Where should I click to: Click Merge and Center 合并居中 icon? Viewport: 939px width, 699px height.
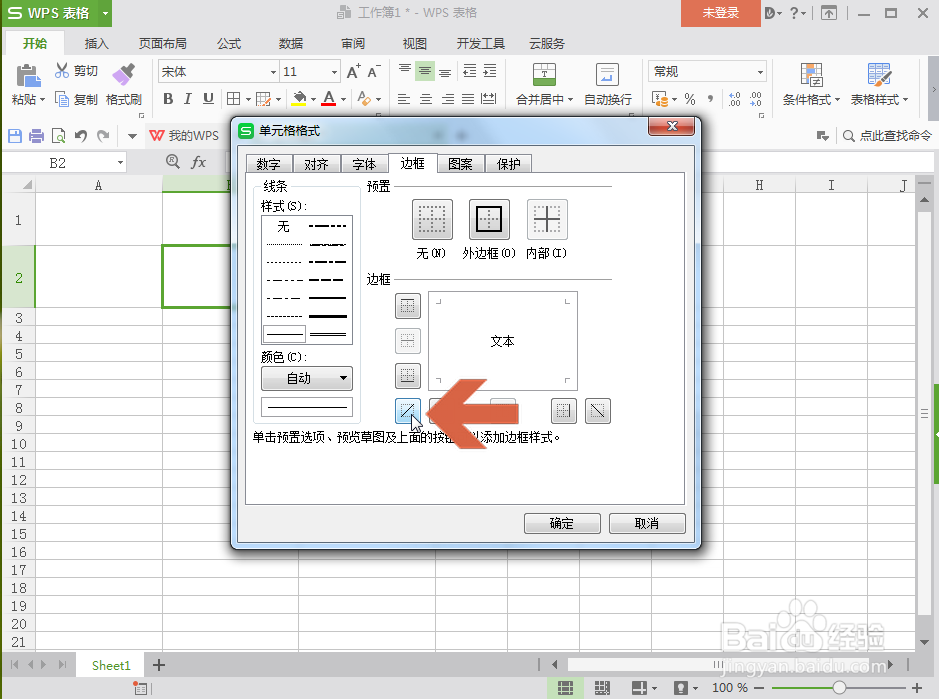tap(544, 75)
